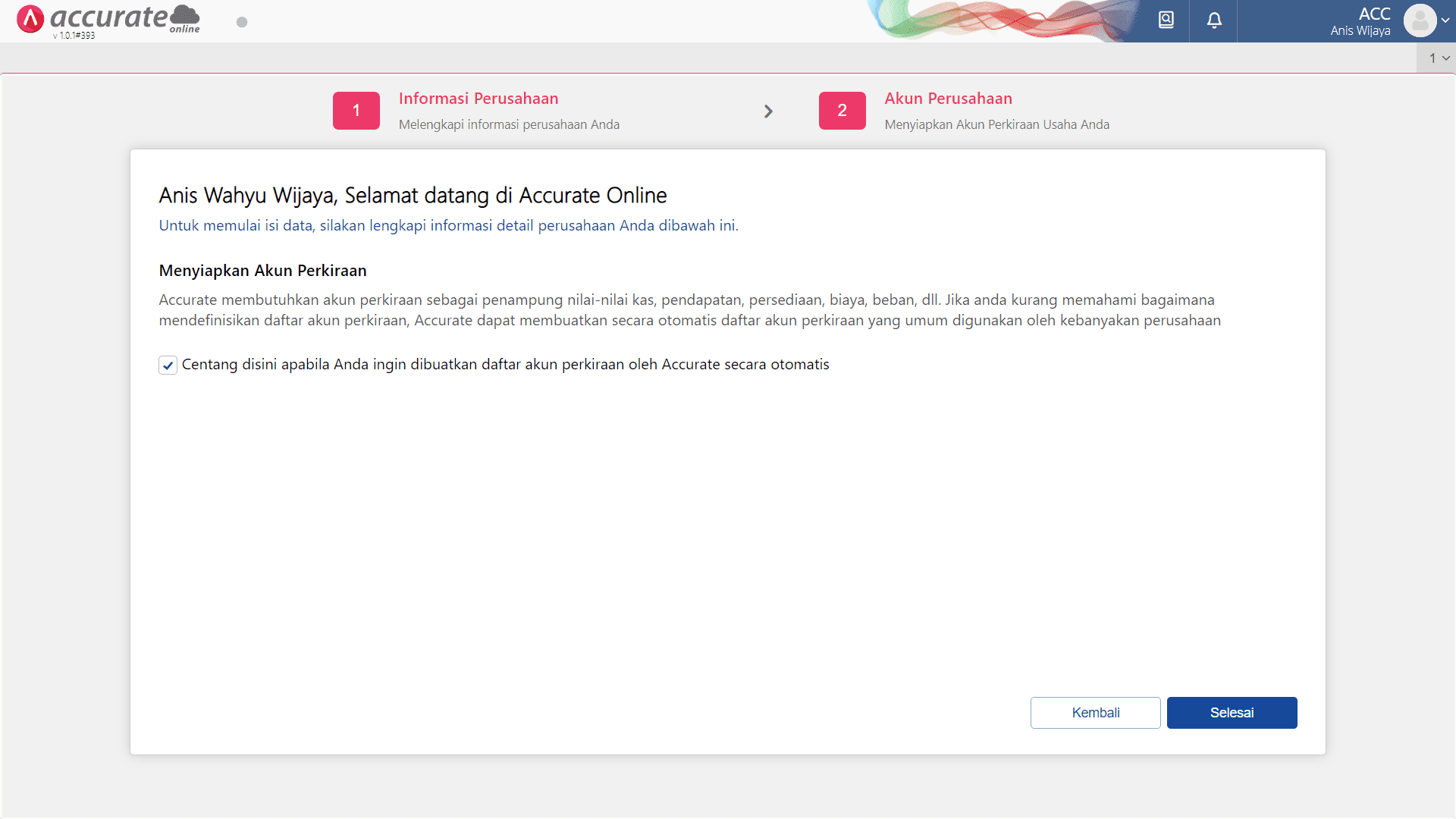This screenshot has height=819, width=1456.
Task: Click the Accurate Online logo
Action: [x=108, y=17]
